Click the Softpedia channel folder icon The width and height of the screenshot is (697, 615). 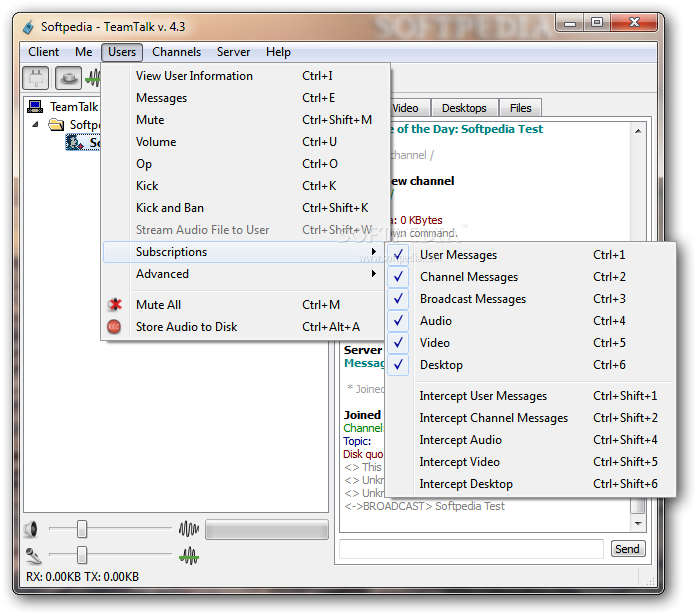tap(56, 125)
